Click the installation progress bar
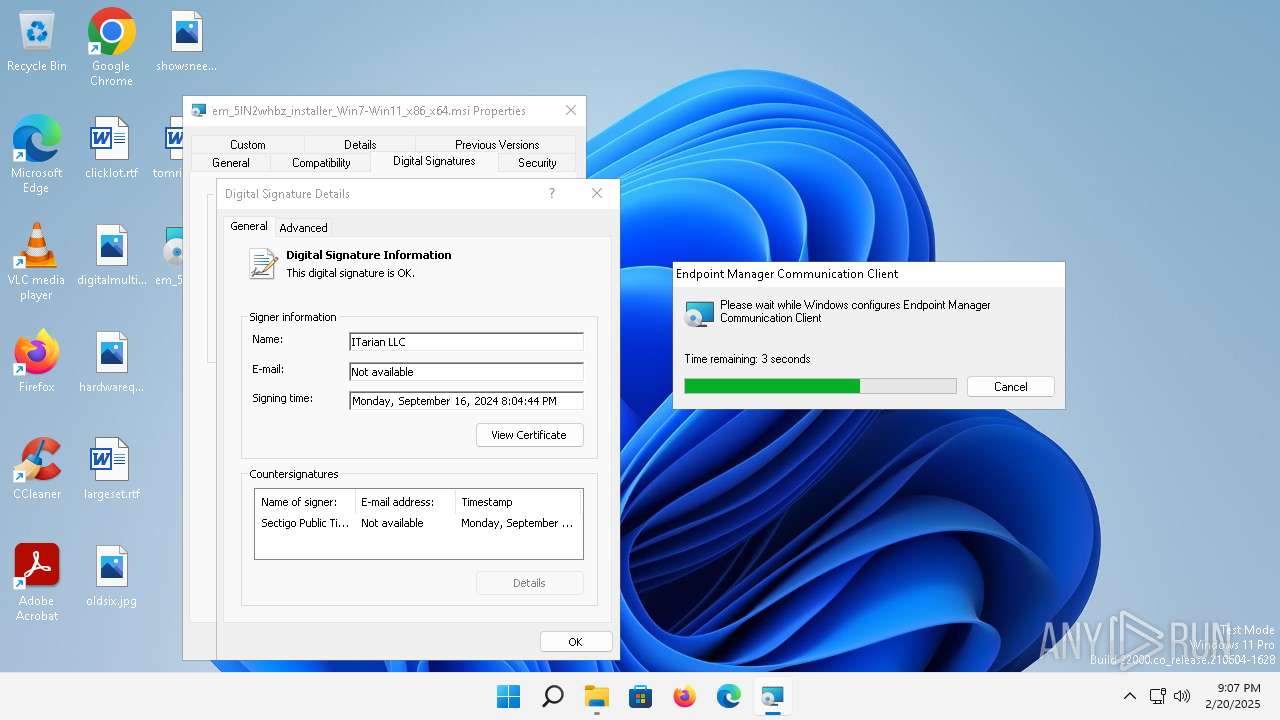Viewport: 1280px width, 720px height. pos(820,386)
